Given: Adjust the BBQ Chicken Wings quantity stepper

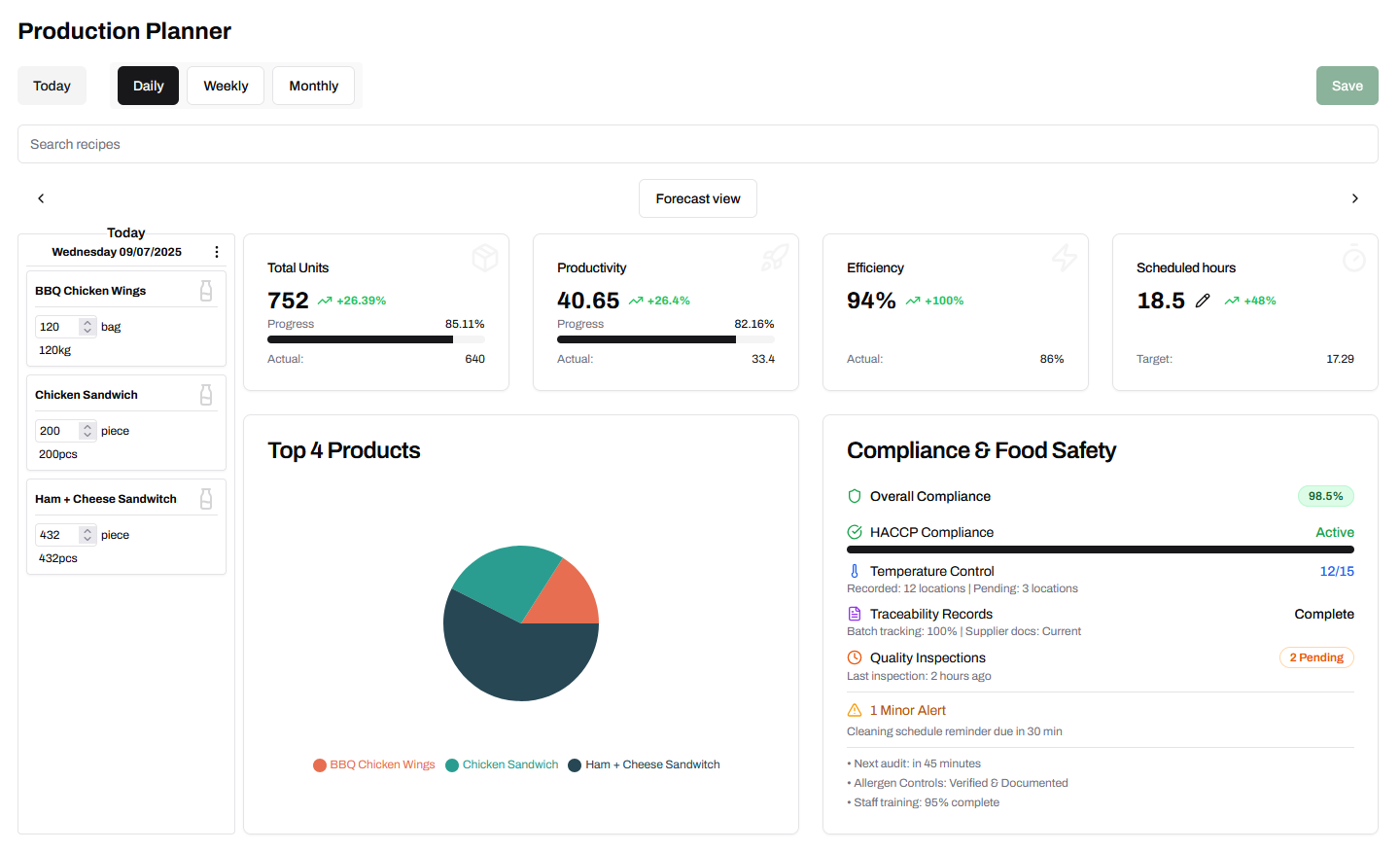Looking at the screenshot, I should tap(87, 327).
